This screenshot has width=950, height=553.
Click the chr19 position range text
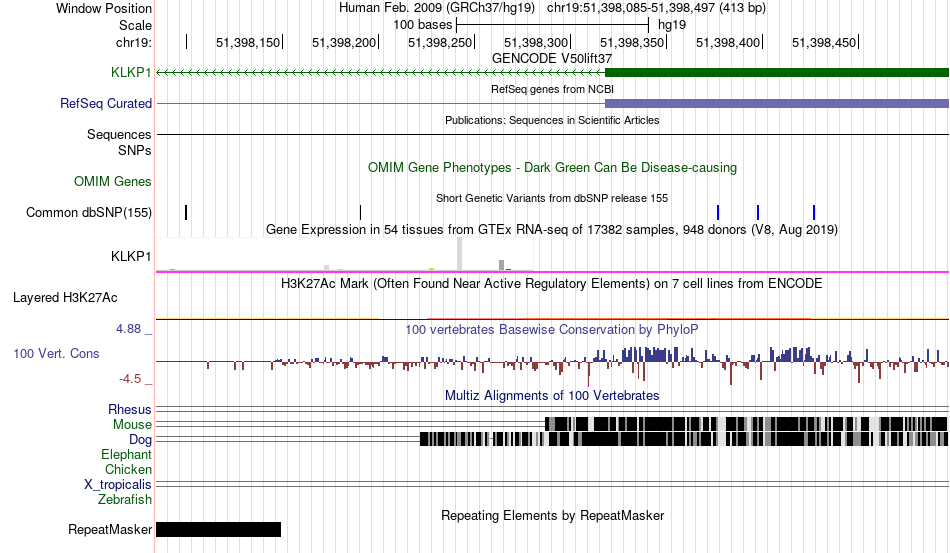pos(656,8)
